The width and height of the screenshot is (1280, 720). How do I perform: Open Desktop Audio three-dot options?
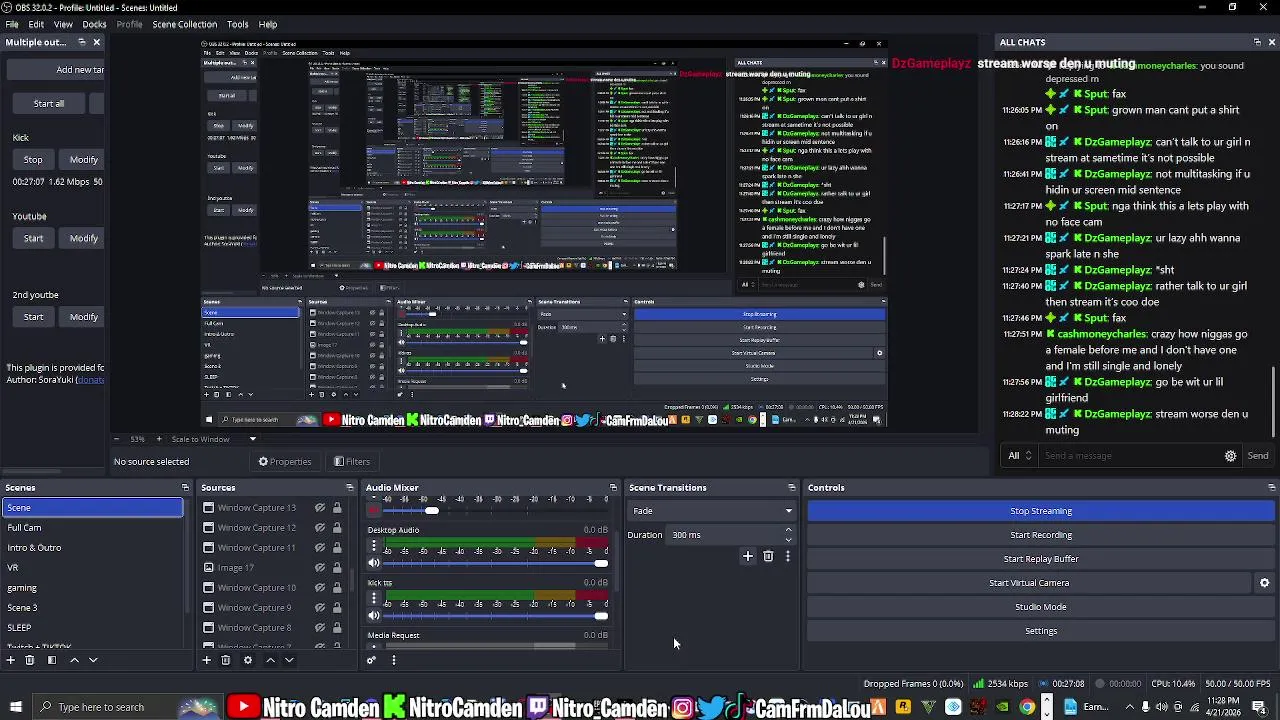(374, 546)
